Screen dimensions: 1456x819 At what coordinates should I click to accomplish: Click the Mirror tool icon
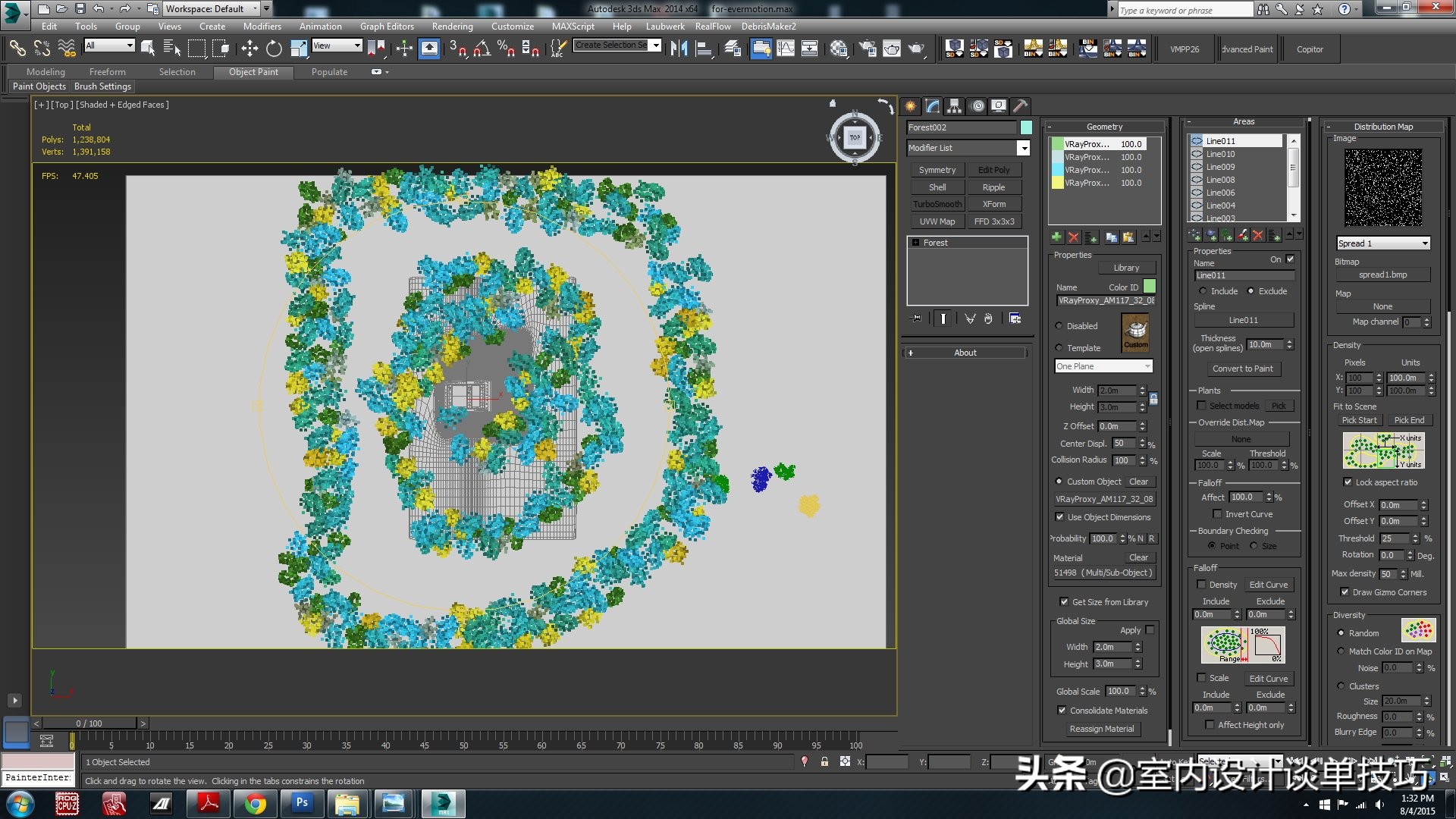(679, 49)
